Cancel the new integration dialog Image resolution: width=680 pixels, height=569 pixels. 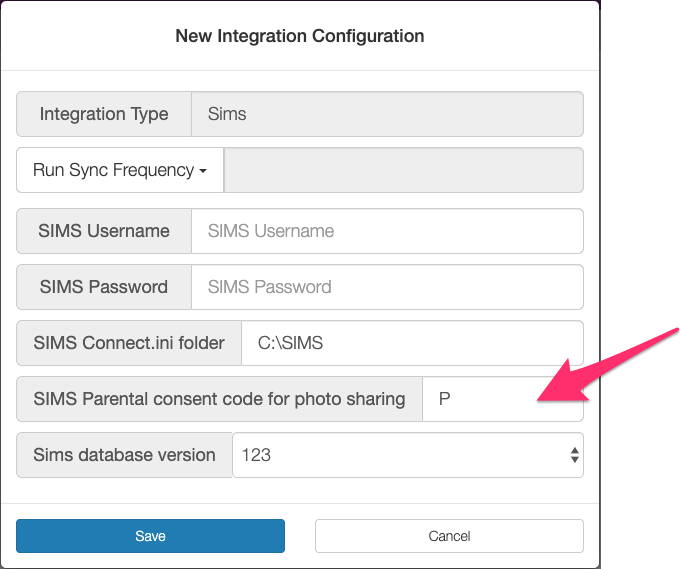[x=449, y=536]
